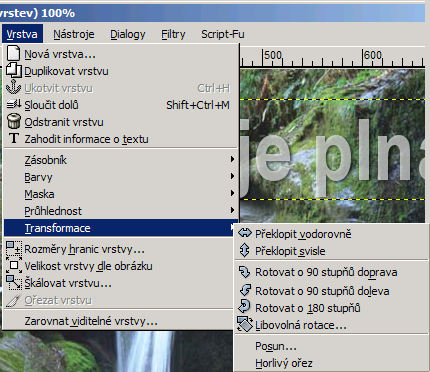Viewport: 430px width, 372px height.
Task: Choose Rotovat o 180 stupňů
Action: pyautogui.click(x=332, y=308)
